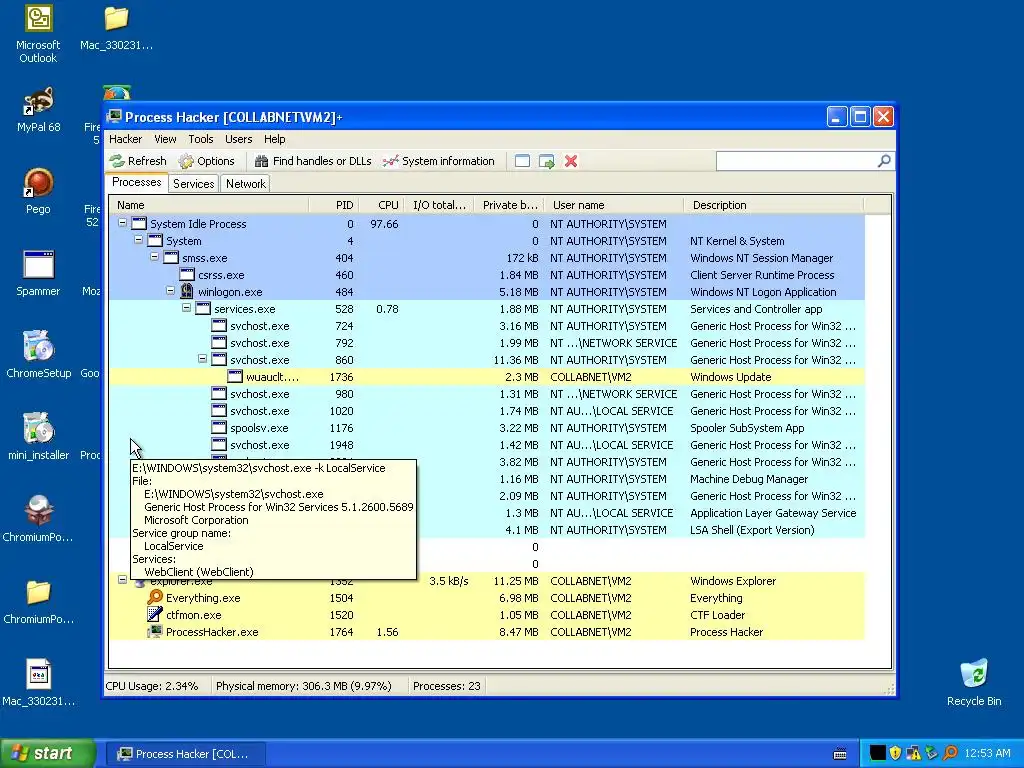Click Processes: 23 status bar entry

(x=447, y=686)
